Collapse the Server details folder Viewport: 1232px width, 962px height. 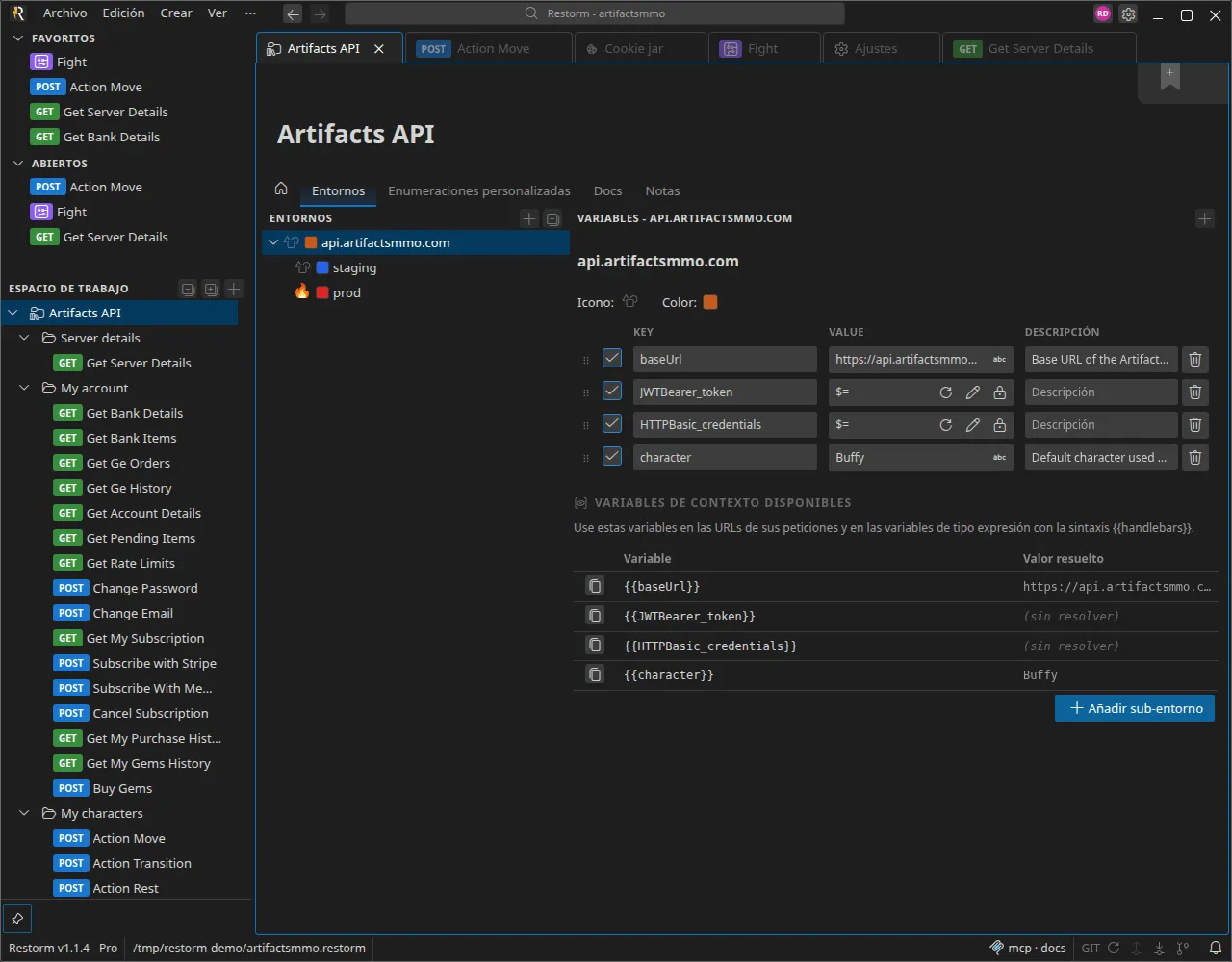pyautogui.click(x=25, y=338)
